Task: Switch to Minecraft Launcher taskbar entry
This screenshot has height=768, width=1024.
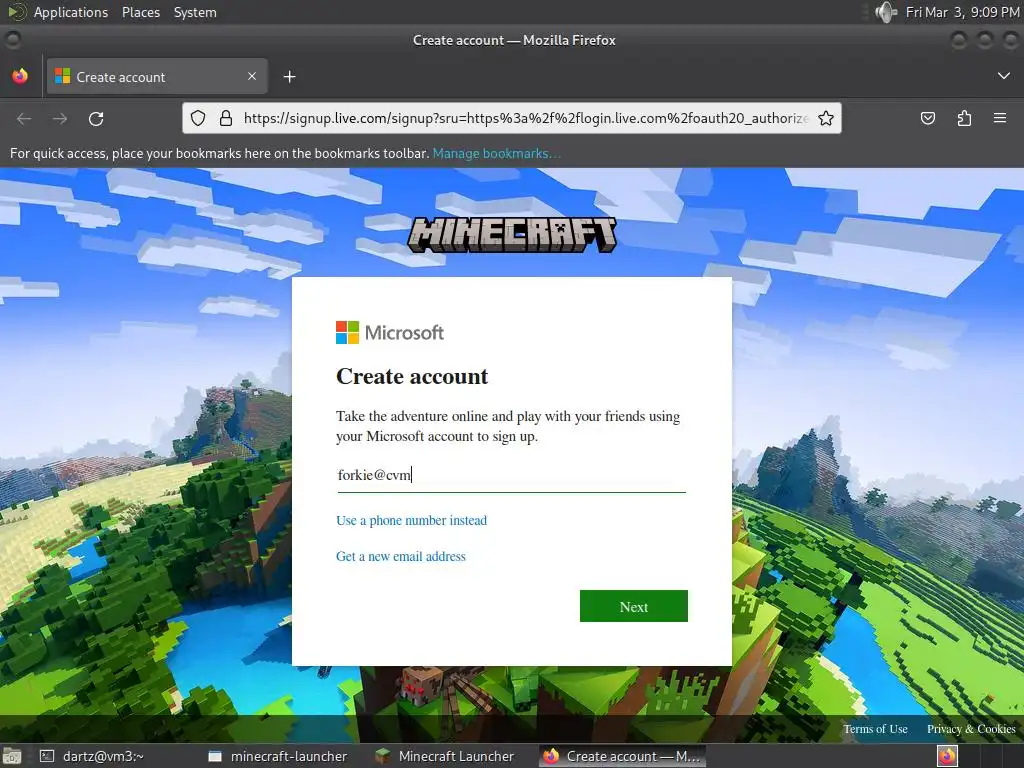Action: click(x=447, y=756)
